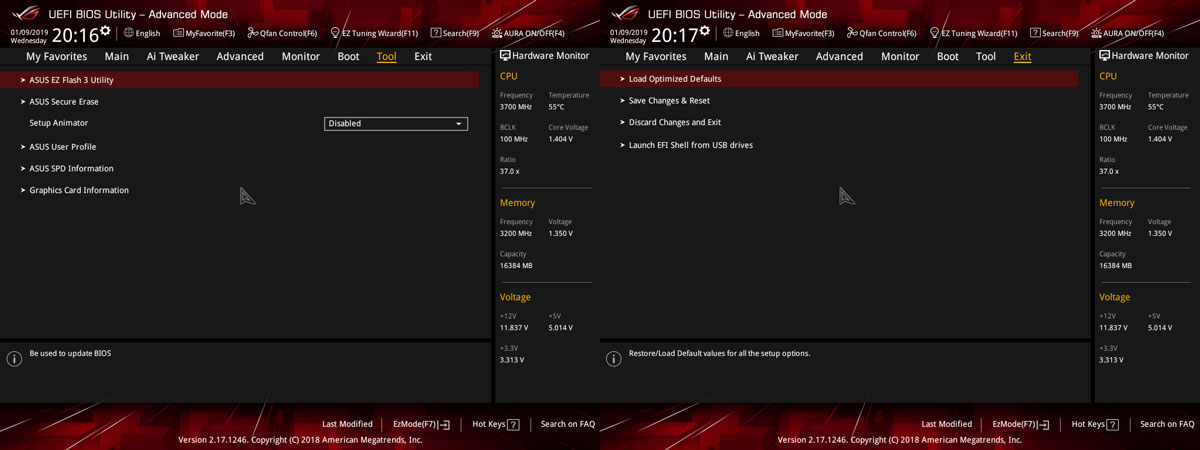Select Save Changes & Reset
1200x450 pixels.
(669, 101)
